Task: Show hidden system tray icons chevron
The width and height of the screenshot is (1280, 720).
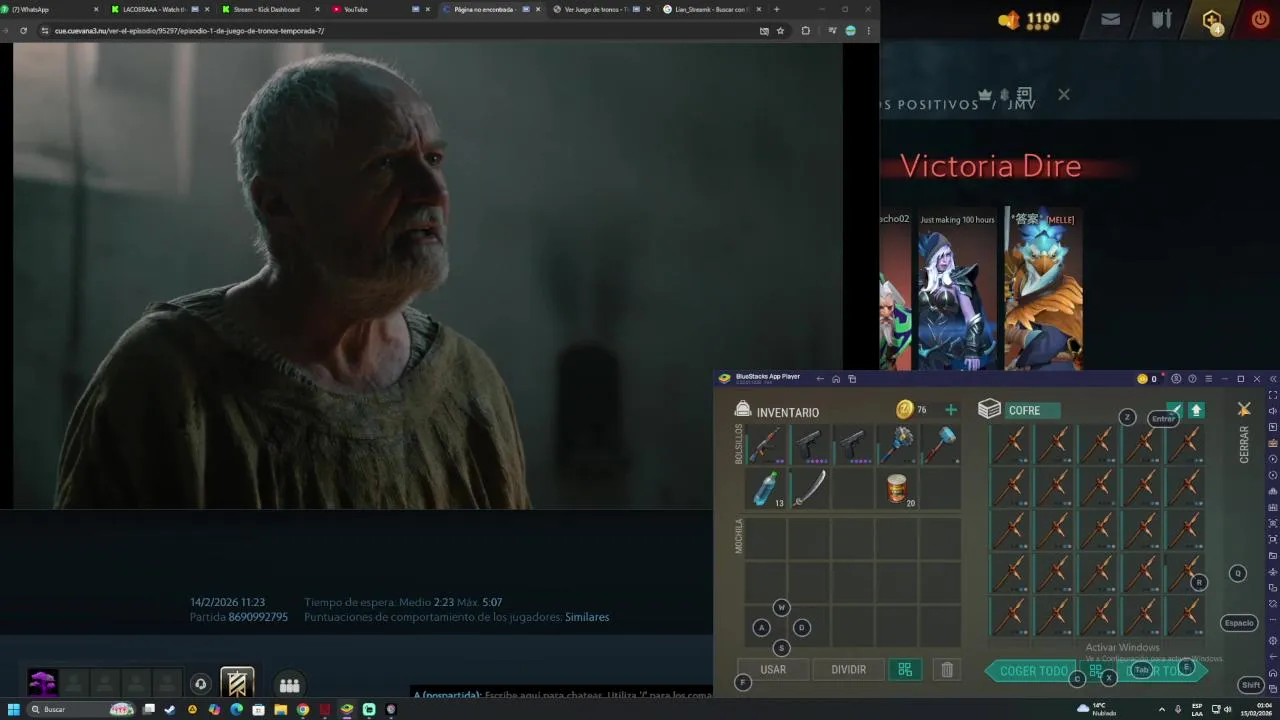Action: click(x=1161, y=709)
